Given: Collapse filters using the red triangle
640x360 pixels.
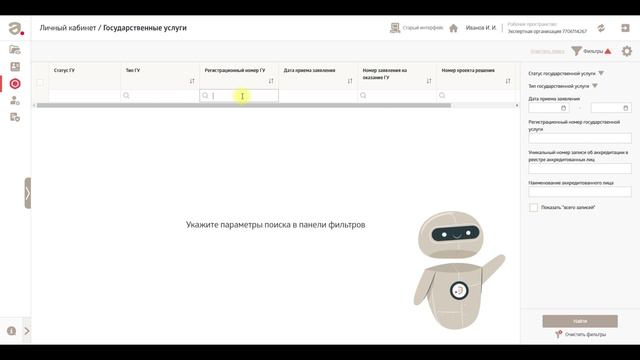Looking at the screenshot, I should point(608,51).
